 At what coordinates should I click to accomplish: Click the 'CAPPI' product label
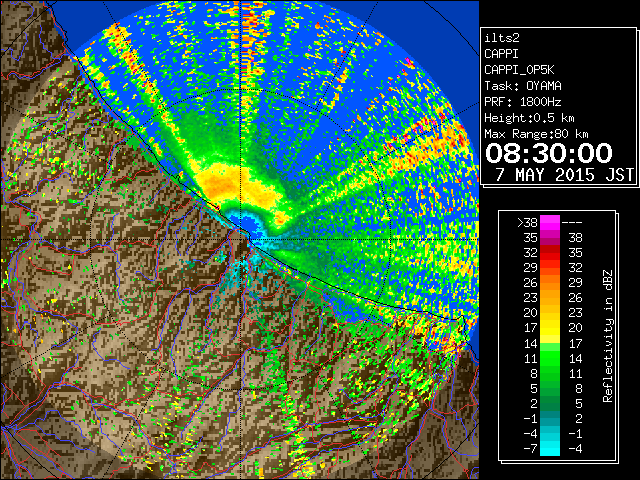pos(501,54)
